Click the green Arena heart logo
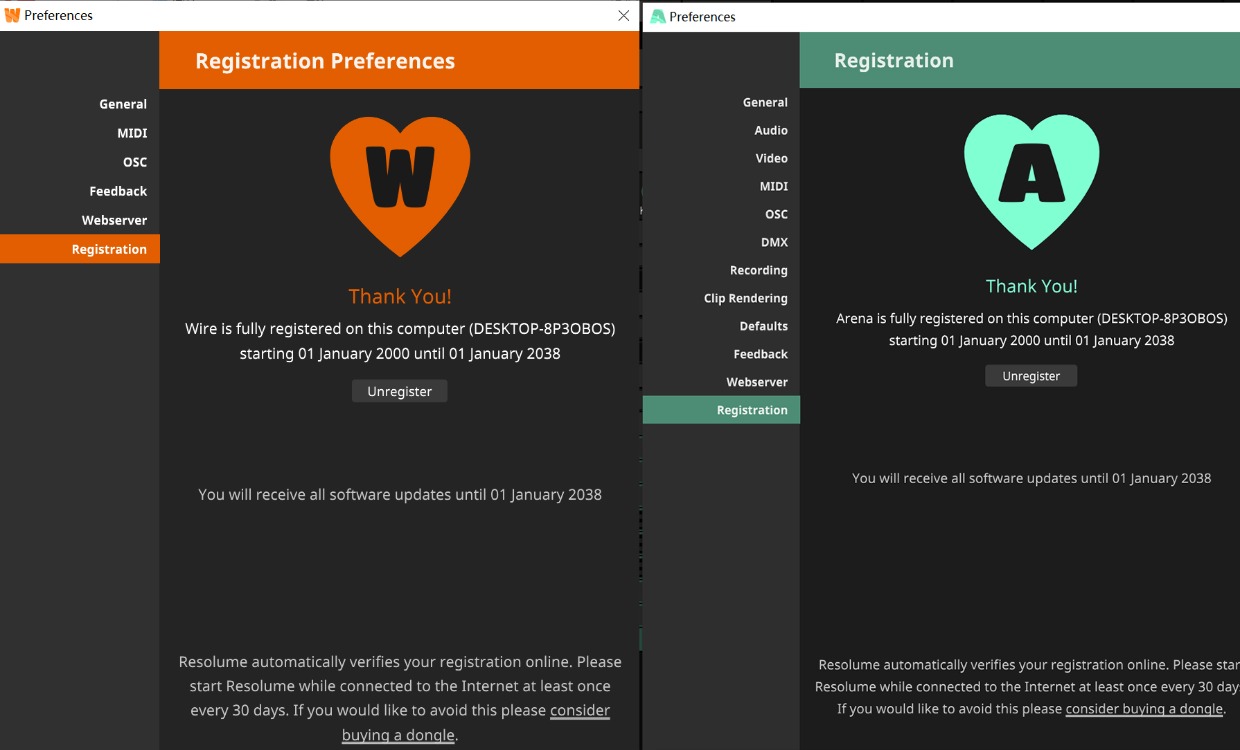The height and width of the screenshot is (750, 1240). (x=1031, y=178)
